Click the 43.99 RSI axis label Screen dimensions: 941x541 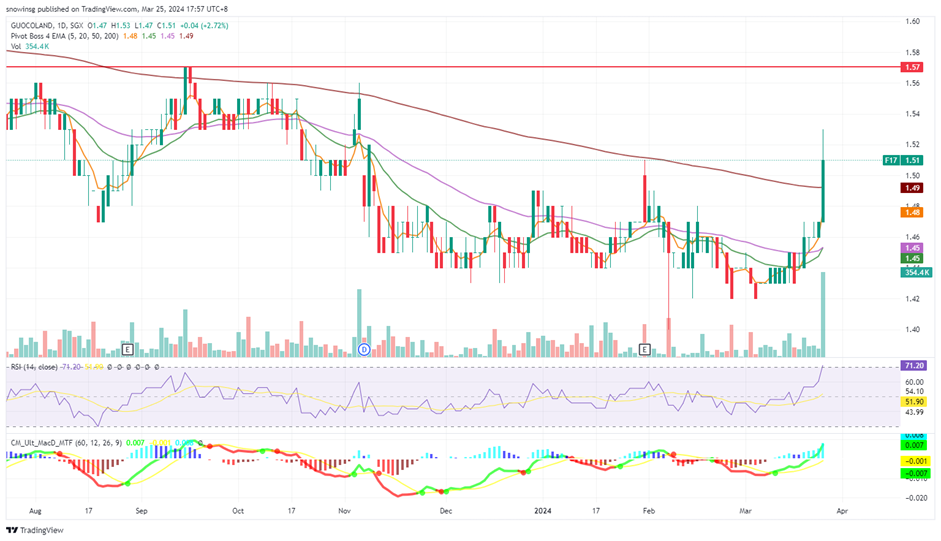914,413
